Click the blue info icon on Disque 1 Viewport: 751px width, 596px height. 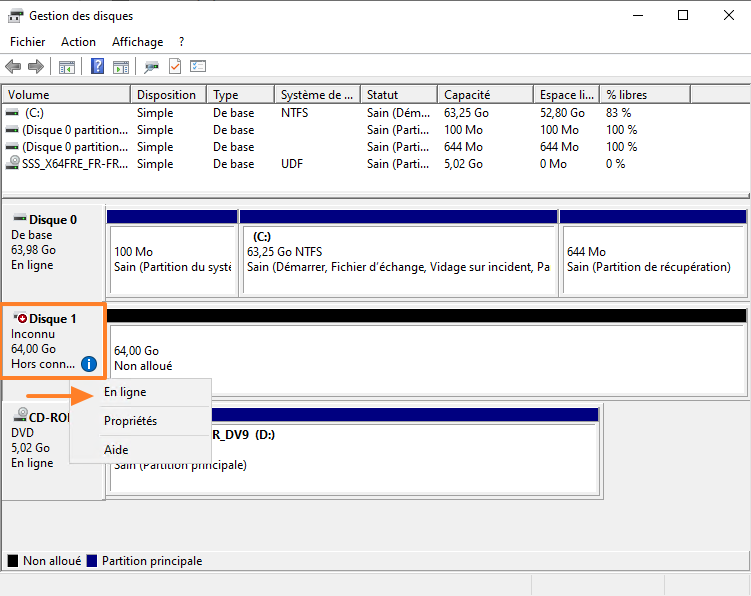(x=89, y=364)
